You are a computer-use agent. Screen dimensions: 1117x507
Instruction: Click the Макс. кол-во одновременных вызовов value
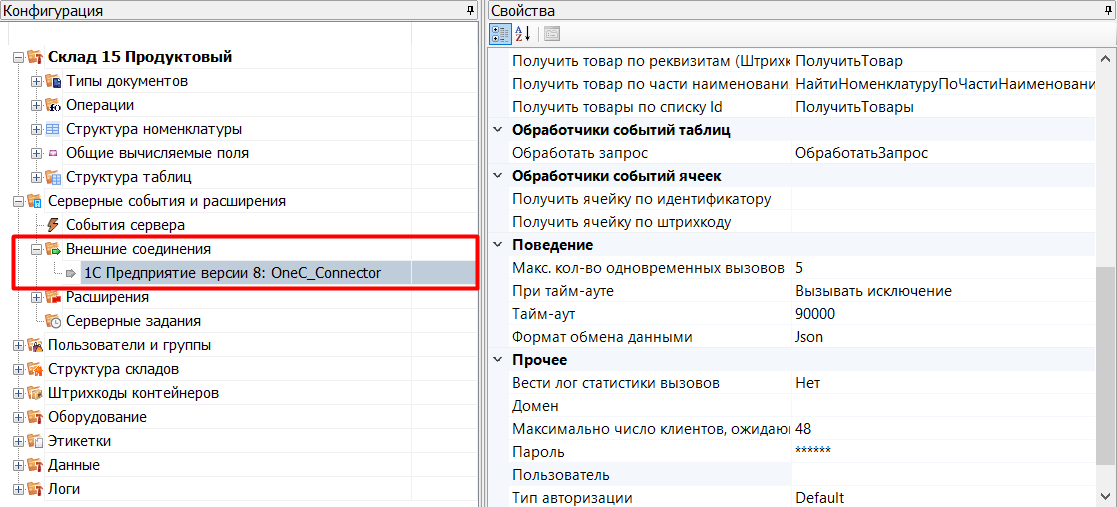click(x=943, y=268)
